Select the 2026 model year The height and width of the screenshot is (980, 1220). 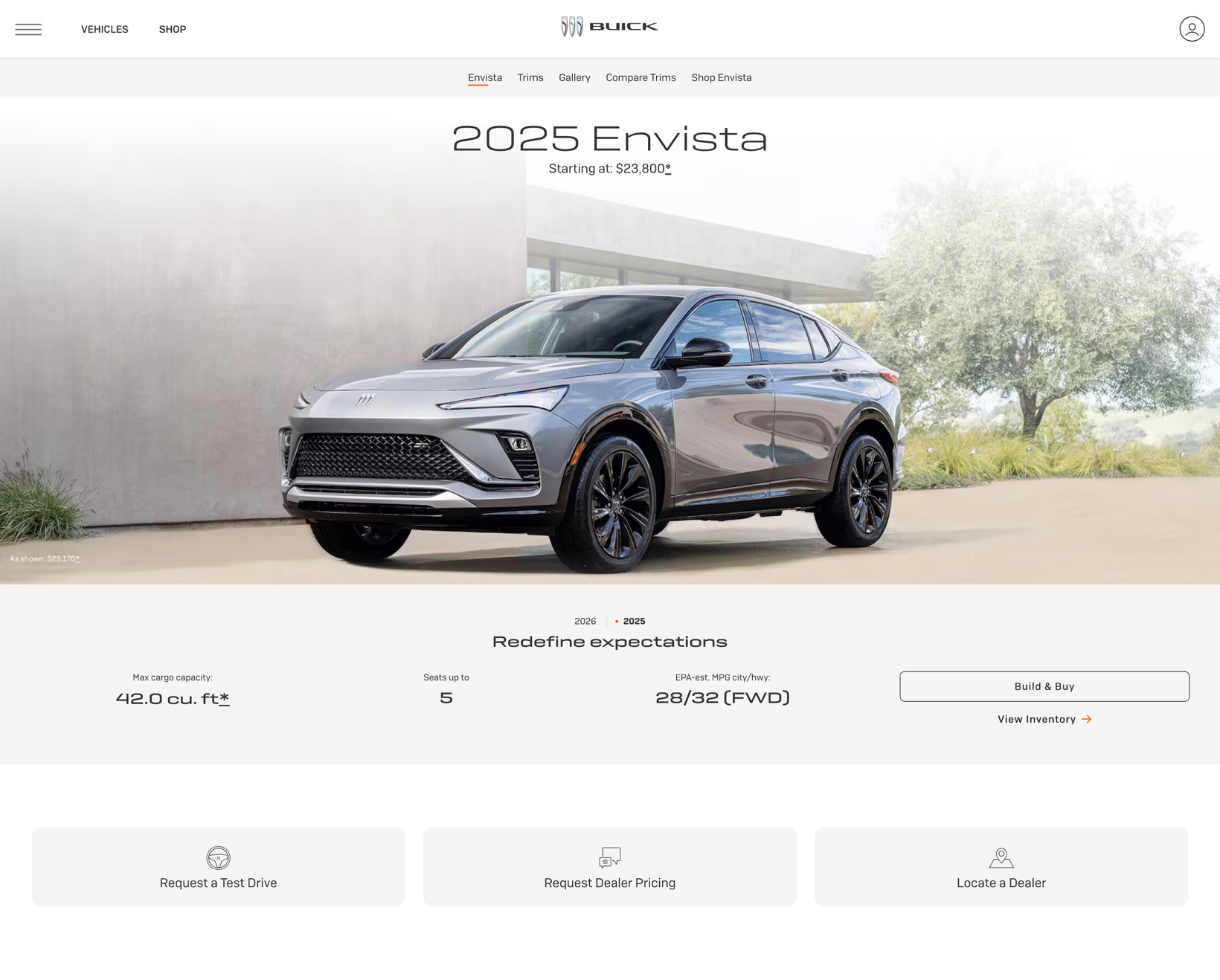click(x=585, y=621)
